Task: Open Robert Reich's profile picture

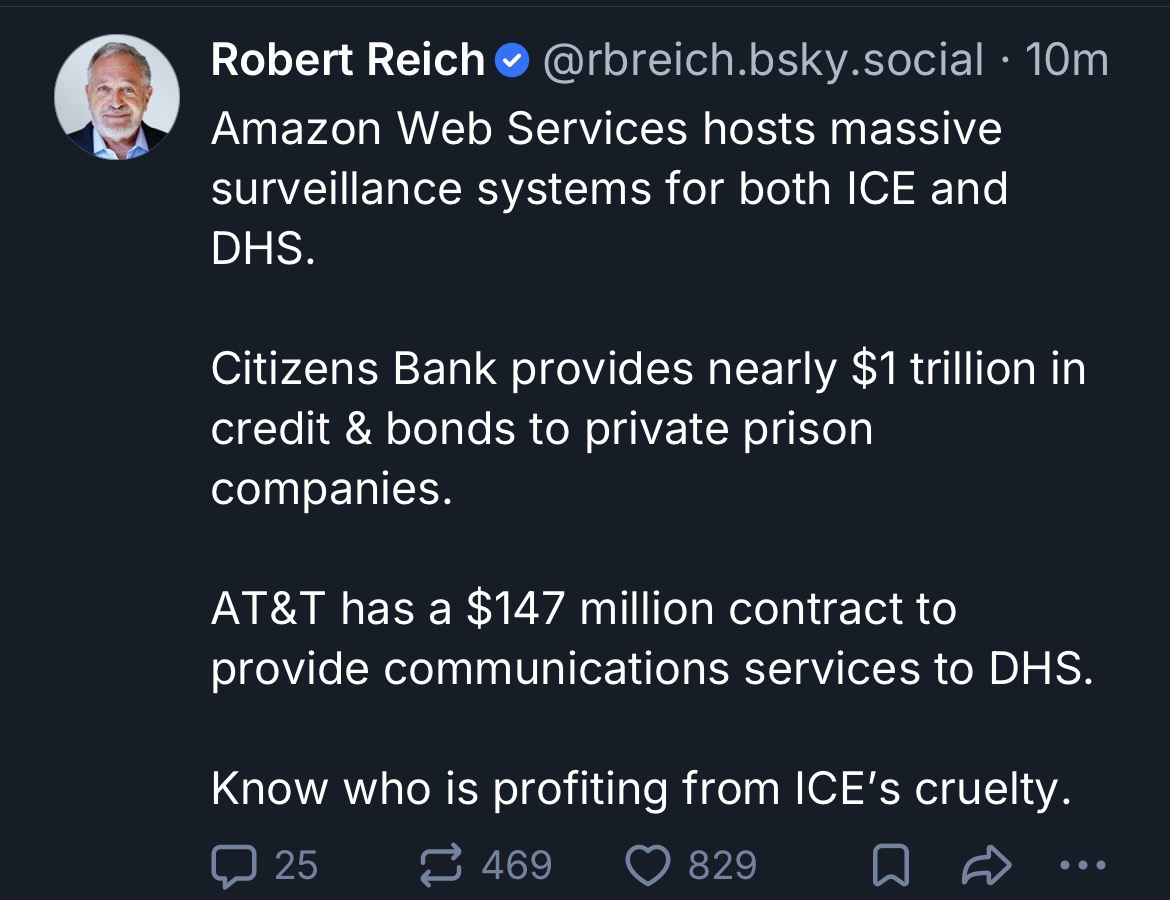Action: pyautogui.click(x=117, y=99)
